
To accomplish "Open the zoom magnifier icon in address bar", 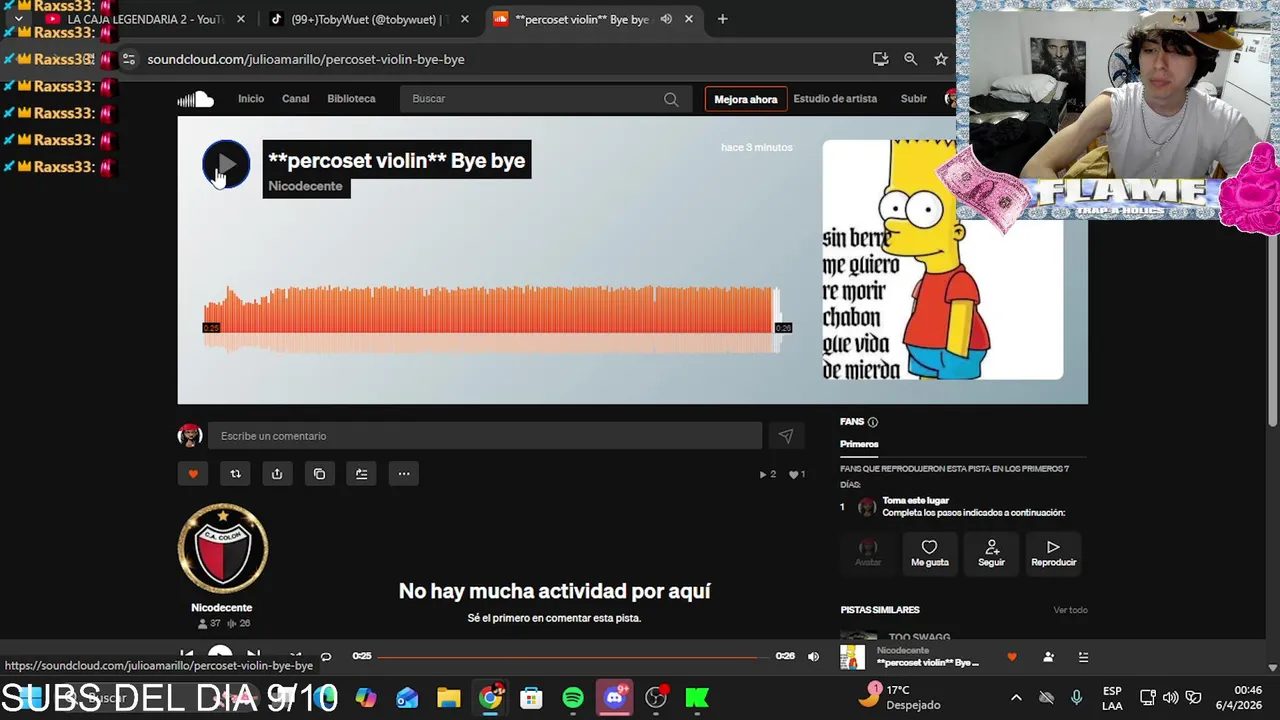I will click(910, 59).
